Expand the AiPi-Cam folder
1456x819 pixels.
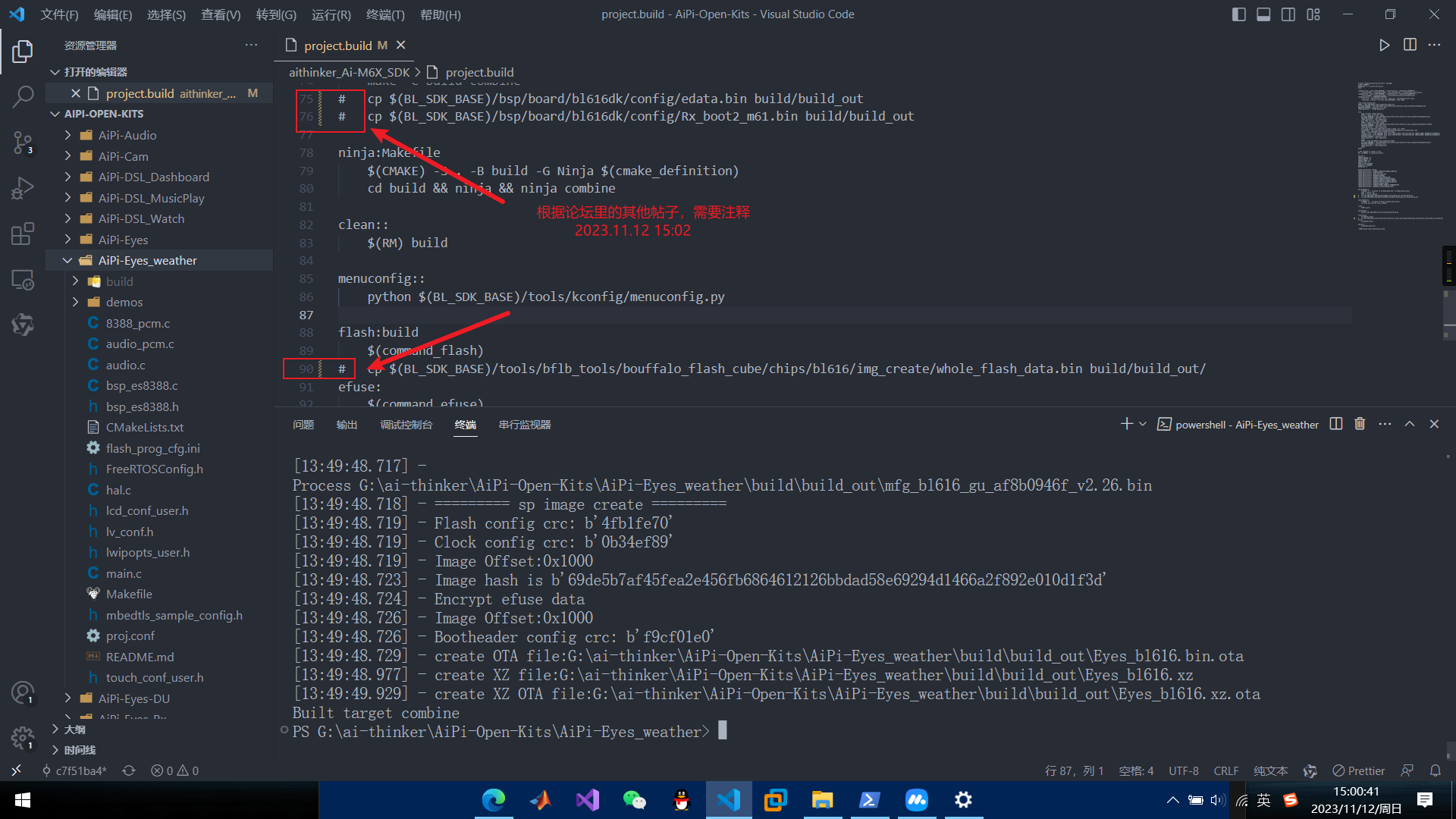point(124,156)
